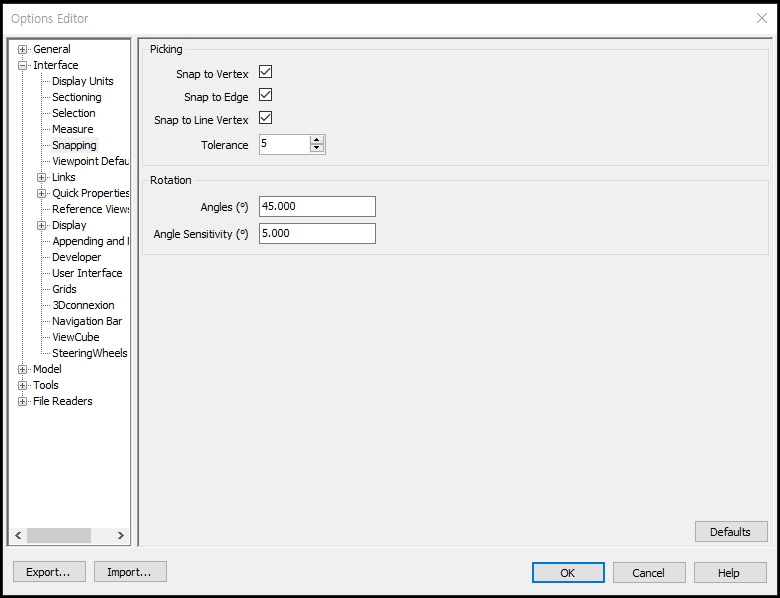Expand the General tree node
Image resolution: width=780 pixels, height=598 pixels.
click(x=23, y=49)
